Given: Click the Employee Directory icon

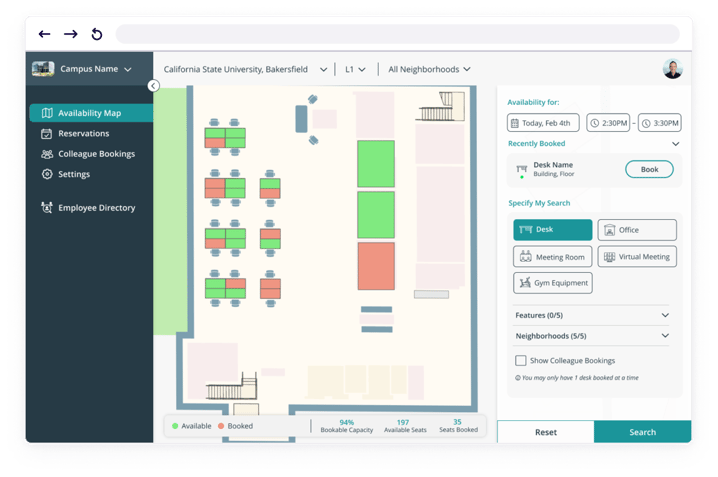Looking at the screenshot, I should click(47, 208).
